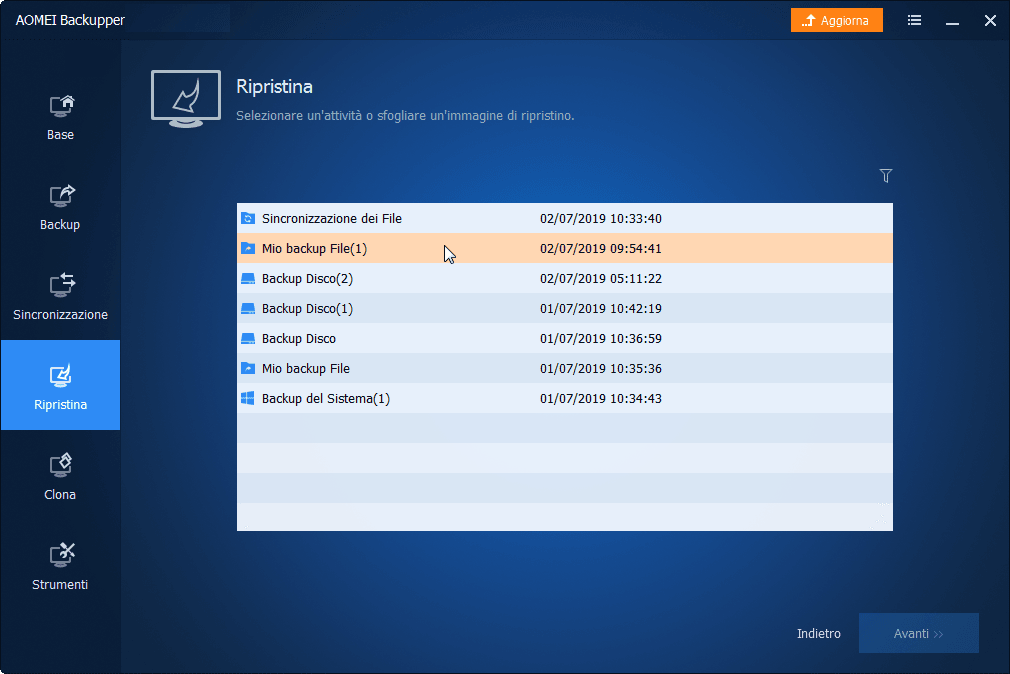Select the Backup del Sistema(1) row
This screenshot has height=674, width=1010.
pyautogui.click(x=565, y=398)
